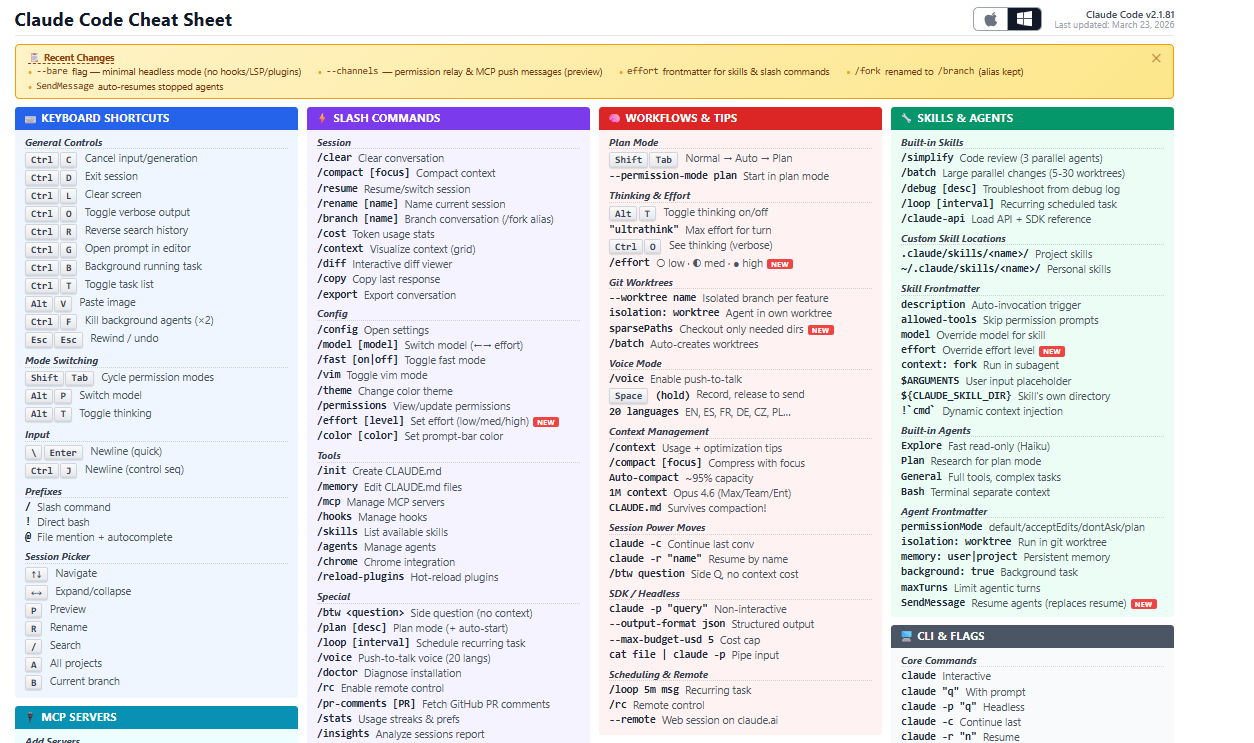The height and width of the screenshot is (743, 1254).
Task: Click the 1M context Opus 4.6 entry
Action: (700, 493)
